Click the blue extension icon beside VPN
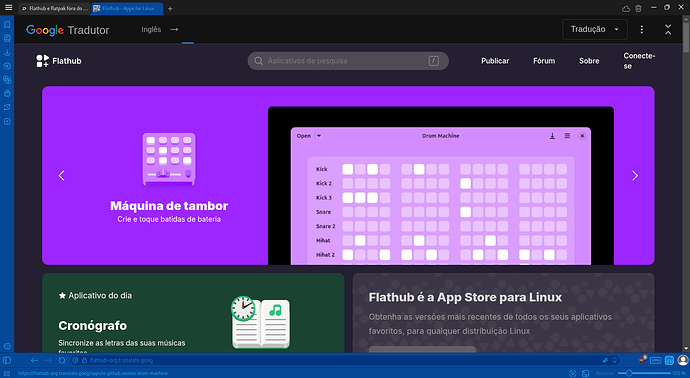 click(x=669, y=360)
